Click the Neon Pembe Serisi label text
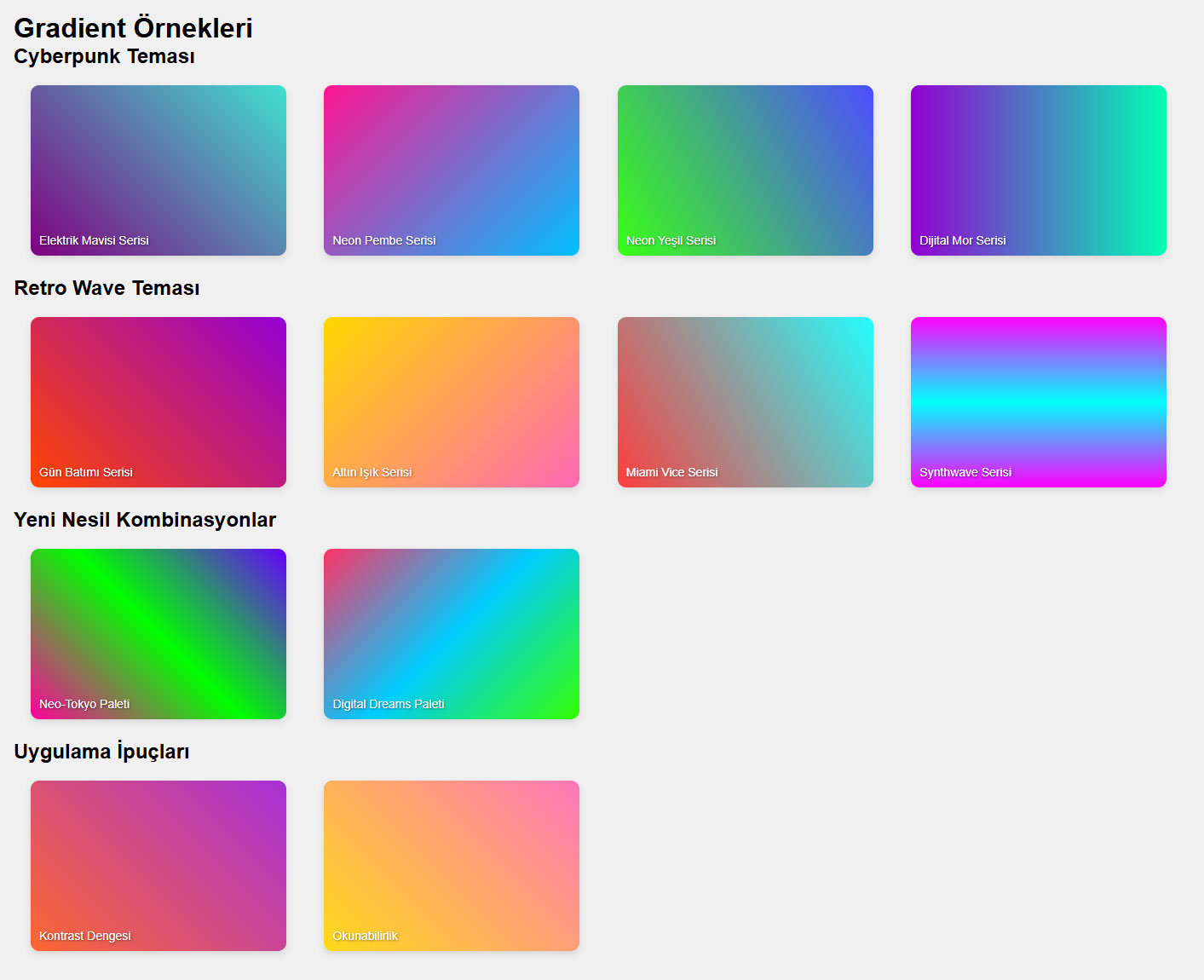 point(383,240)
